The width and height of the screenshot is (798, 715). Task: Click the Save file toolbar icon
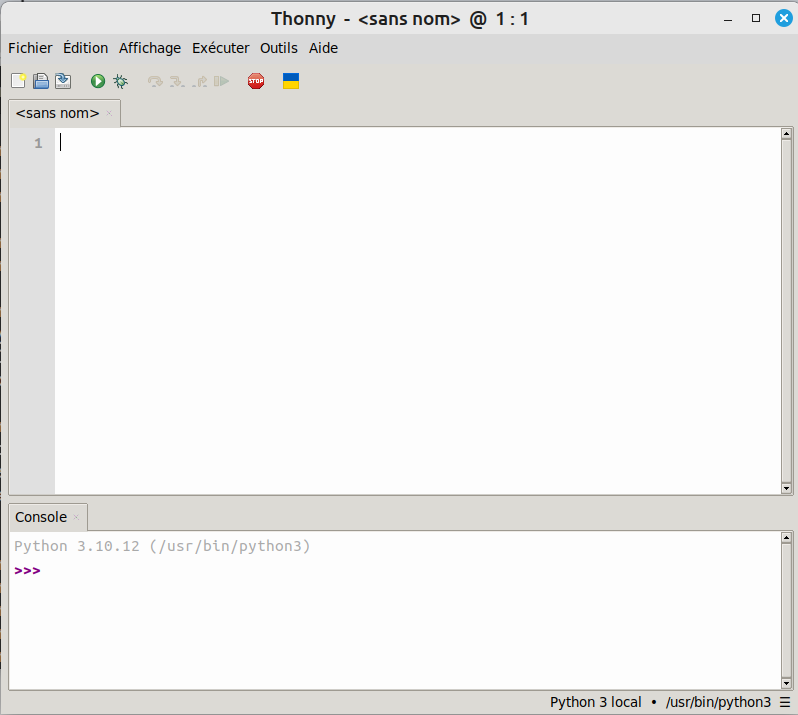(63, 81)
